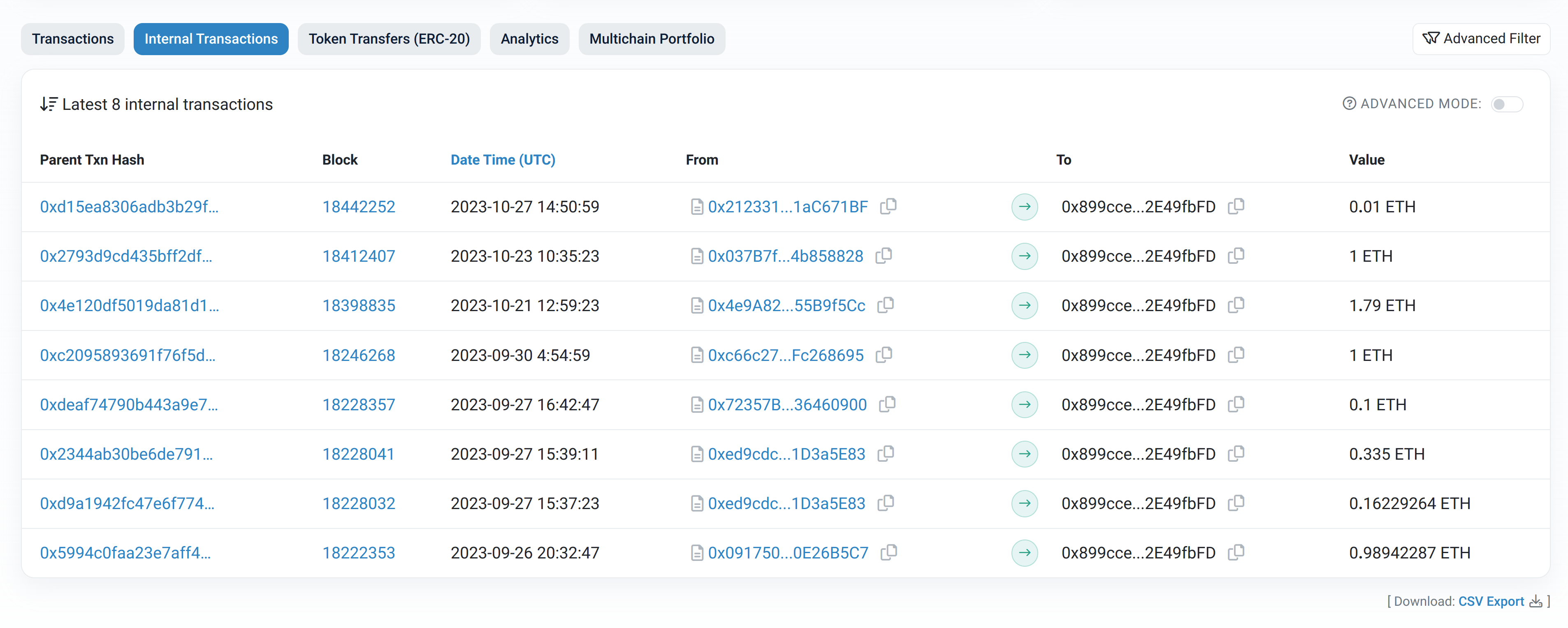Viewport: 1568px width, 628px height.
Task: Open the Transactions tab
Action: pos(72,39)
